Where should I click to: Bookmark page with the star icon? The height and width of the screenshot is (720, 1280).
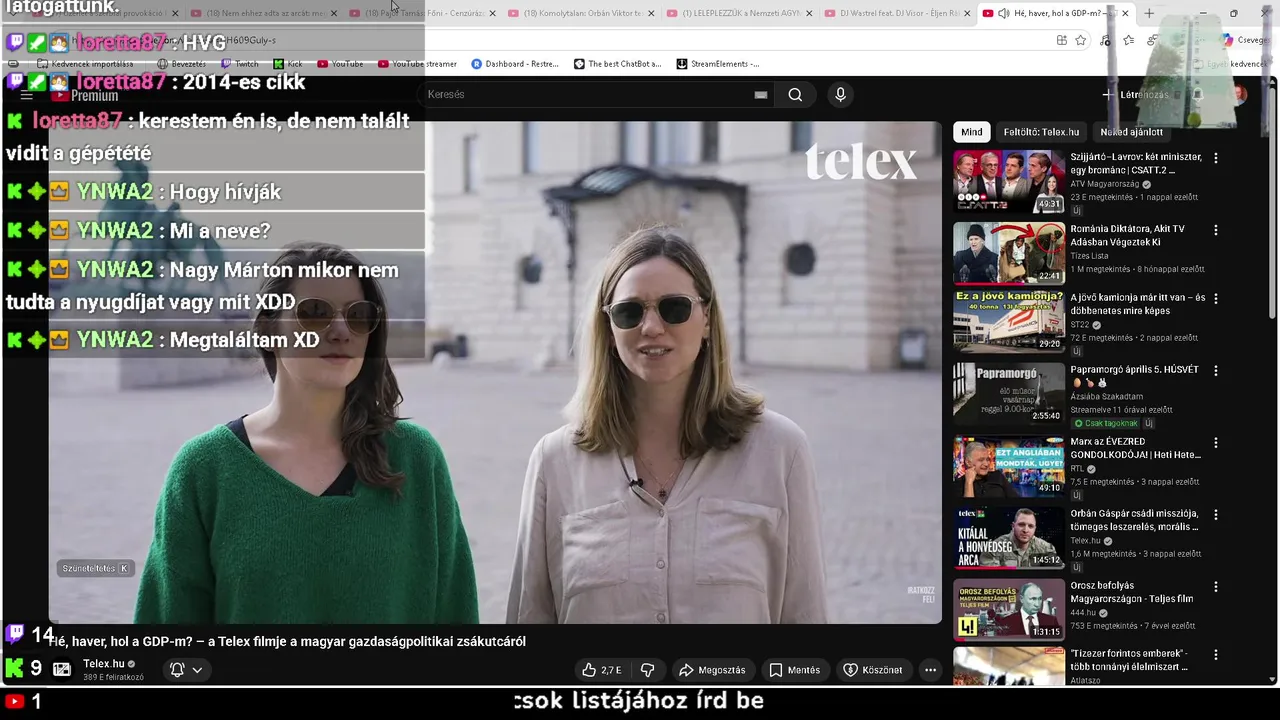[x=1081, y=40]
